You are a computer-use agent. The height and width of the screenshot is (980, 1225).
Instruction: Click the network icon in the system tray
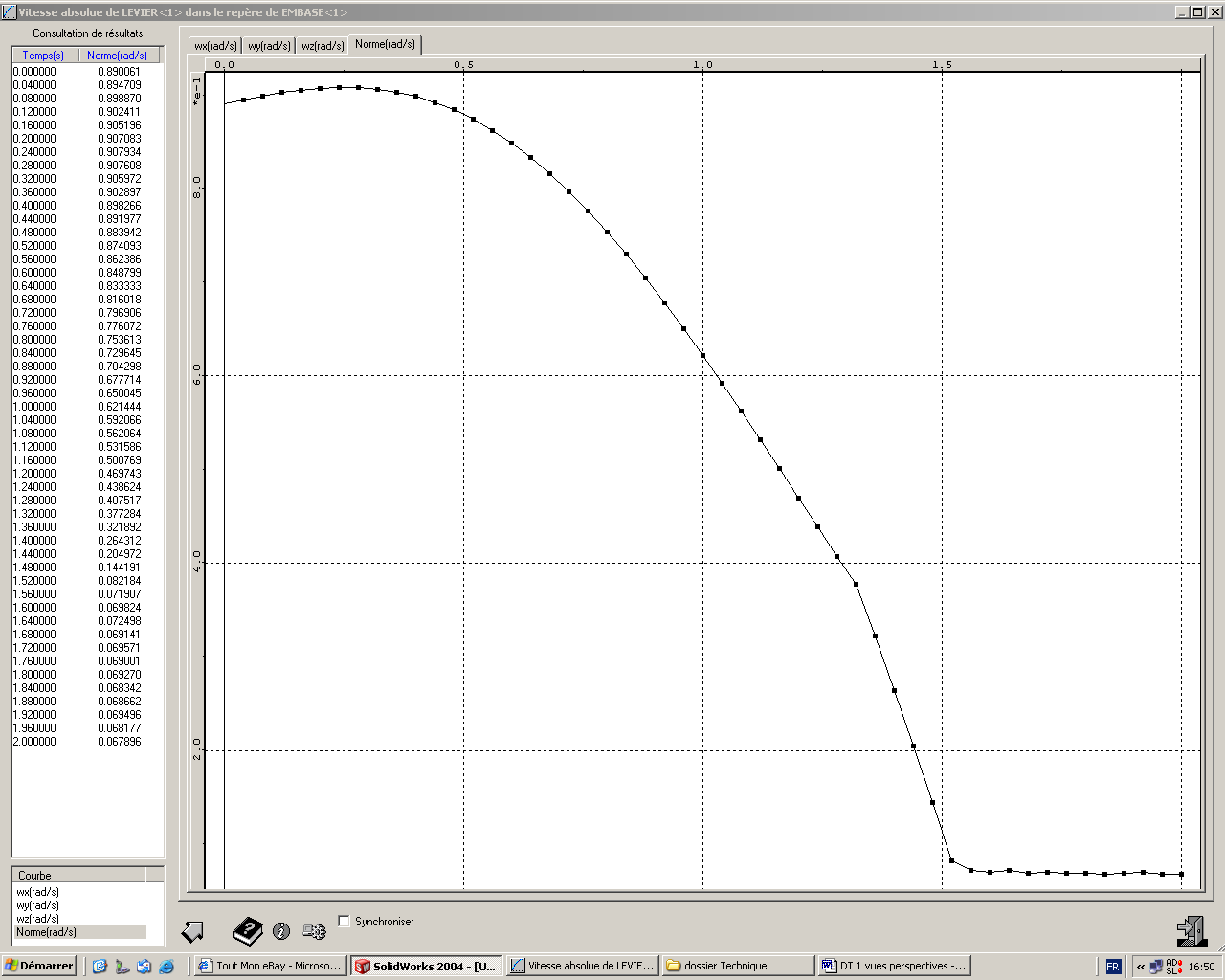(1156, 967)
